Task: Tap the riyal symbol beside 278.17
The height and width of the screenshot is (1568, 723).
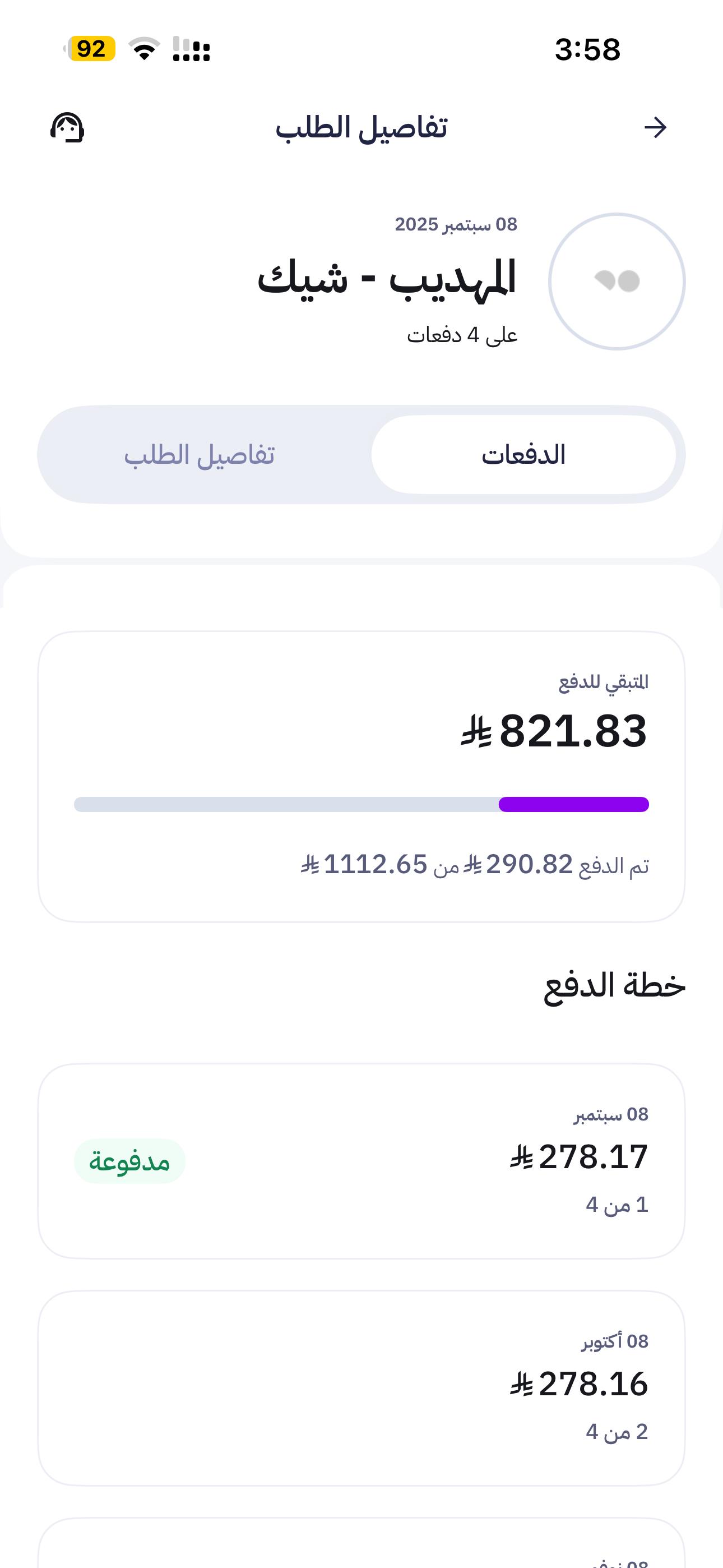Action: (522, 1157)
